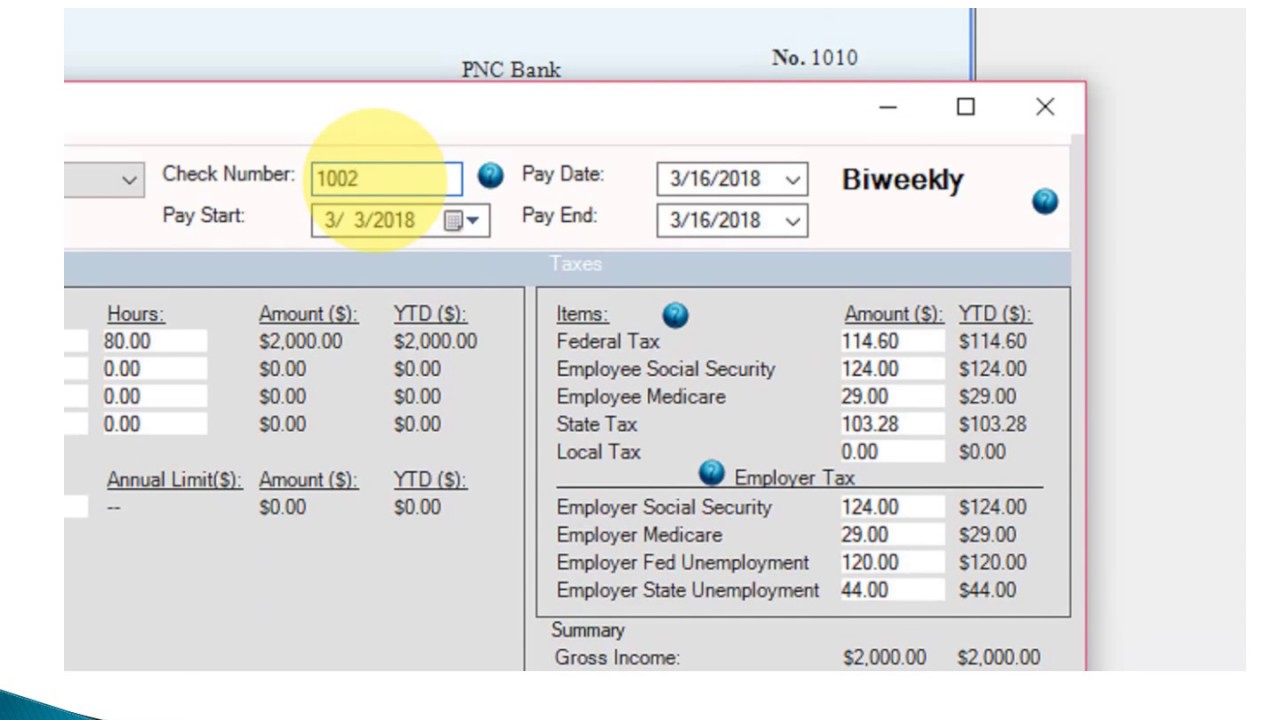Screen dimensions: 1280x720
Task: Click the State Tax label
Action: [597, 424]
